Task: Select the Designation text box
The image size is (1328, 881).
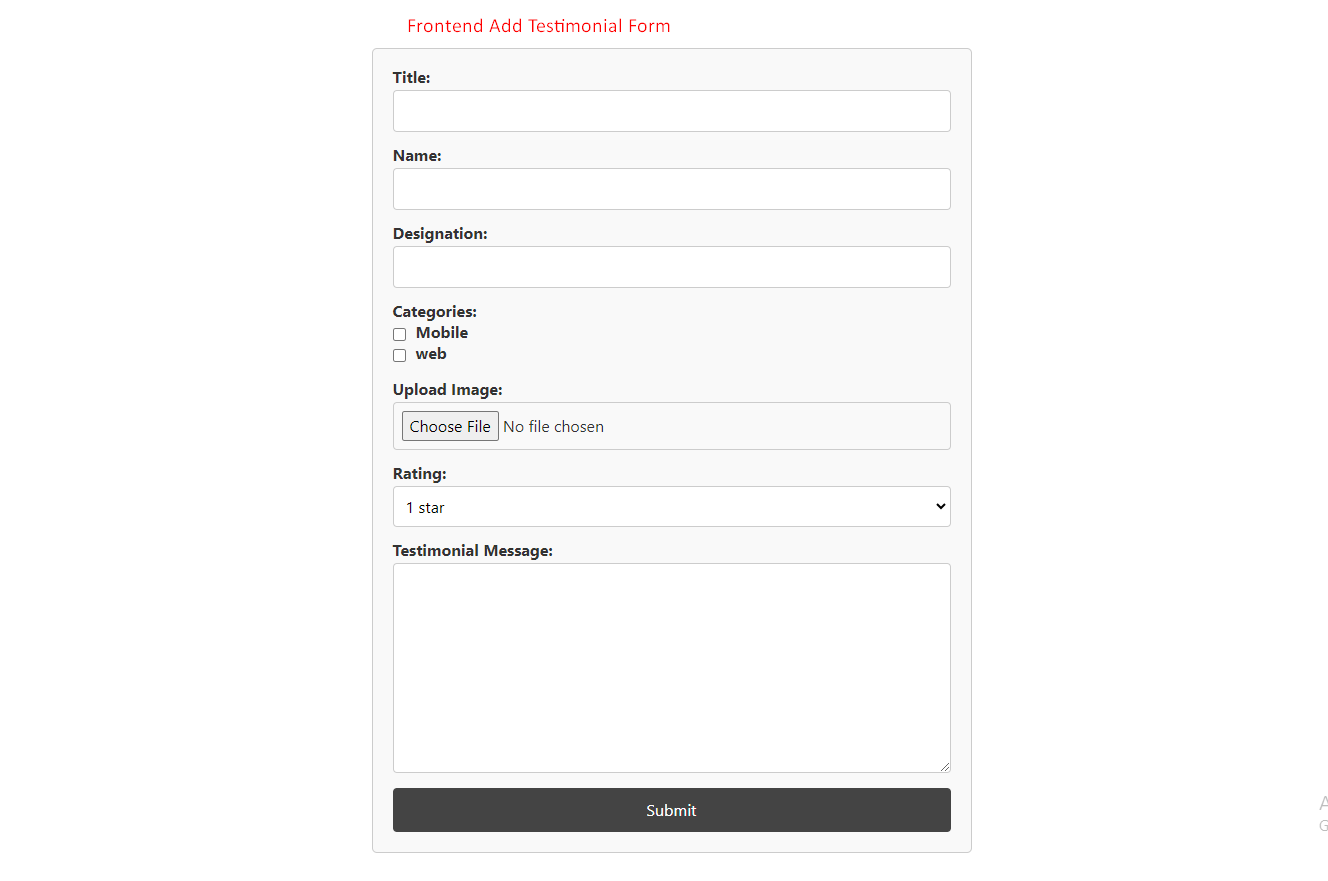Action: (671, 267)
